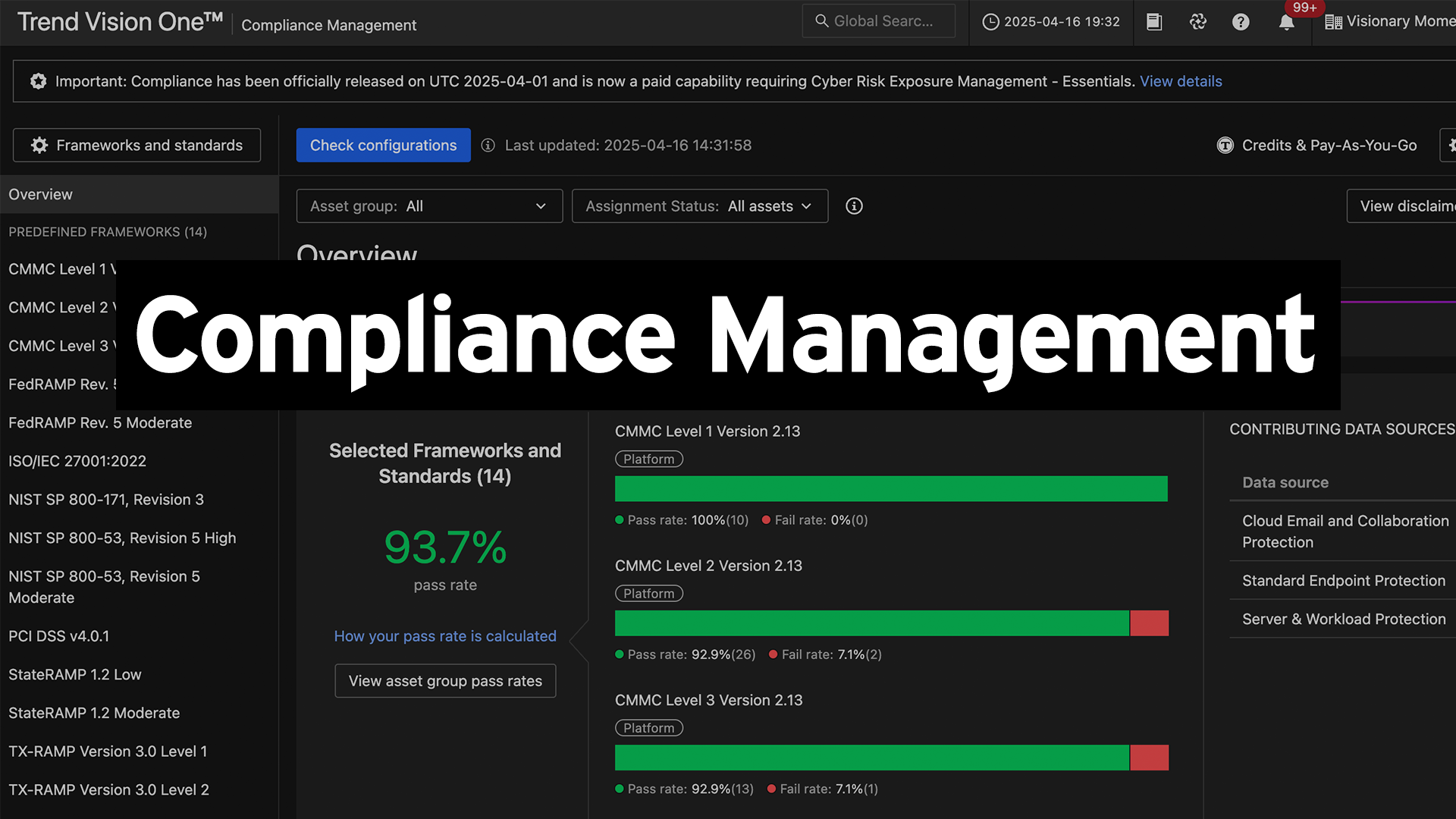Screen dimensions: 1456x819
Task: Click CMMC Level 1 Version 2.13 title
Action: coord(708,431)
